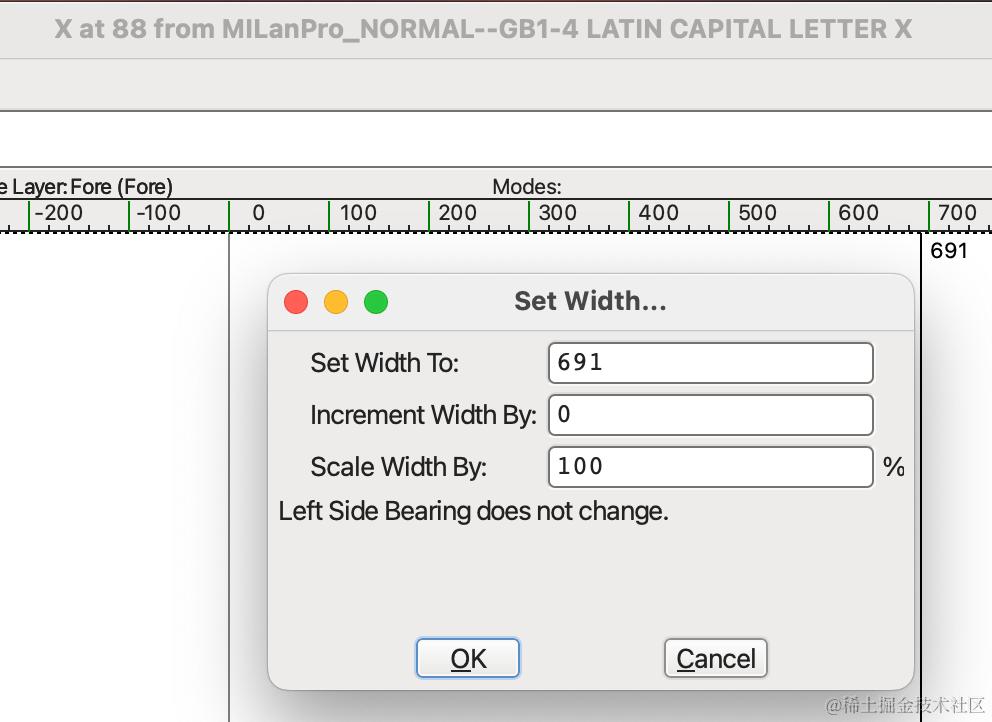Confirm the dialog with OK
The height and width of the screenshot is (722, 992).
(x=468, y=658)
